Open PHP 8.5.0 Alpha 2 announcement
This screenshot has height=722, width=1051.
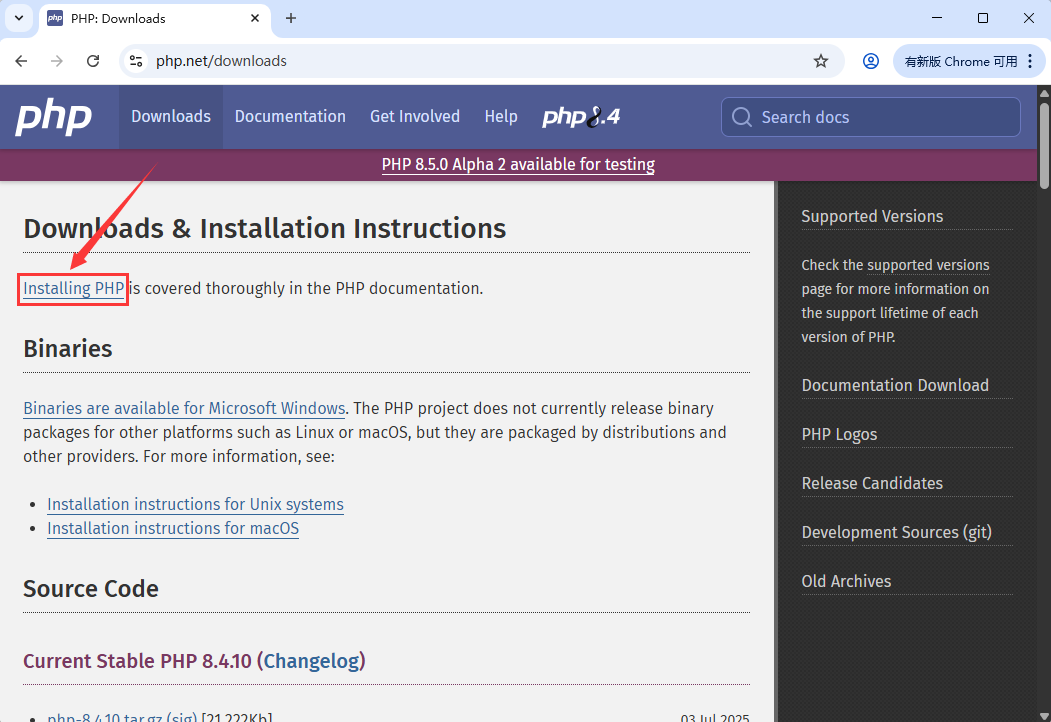(518, 164)
